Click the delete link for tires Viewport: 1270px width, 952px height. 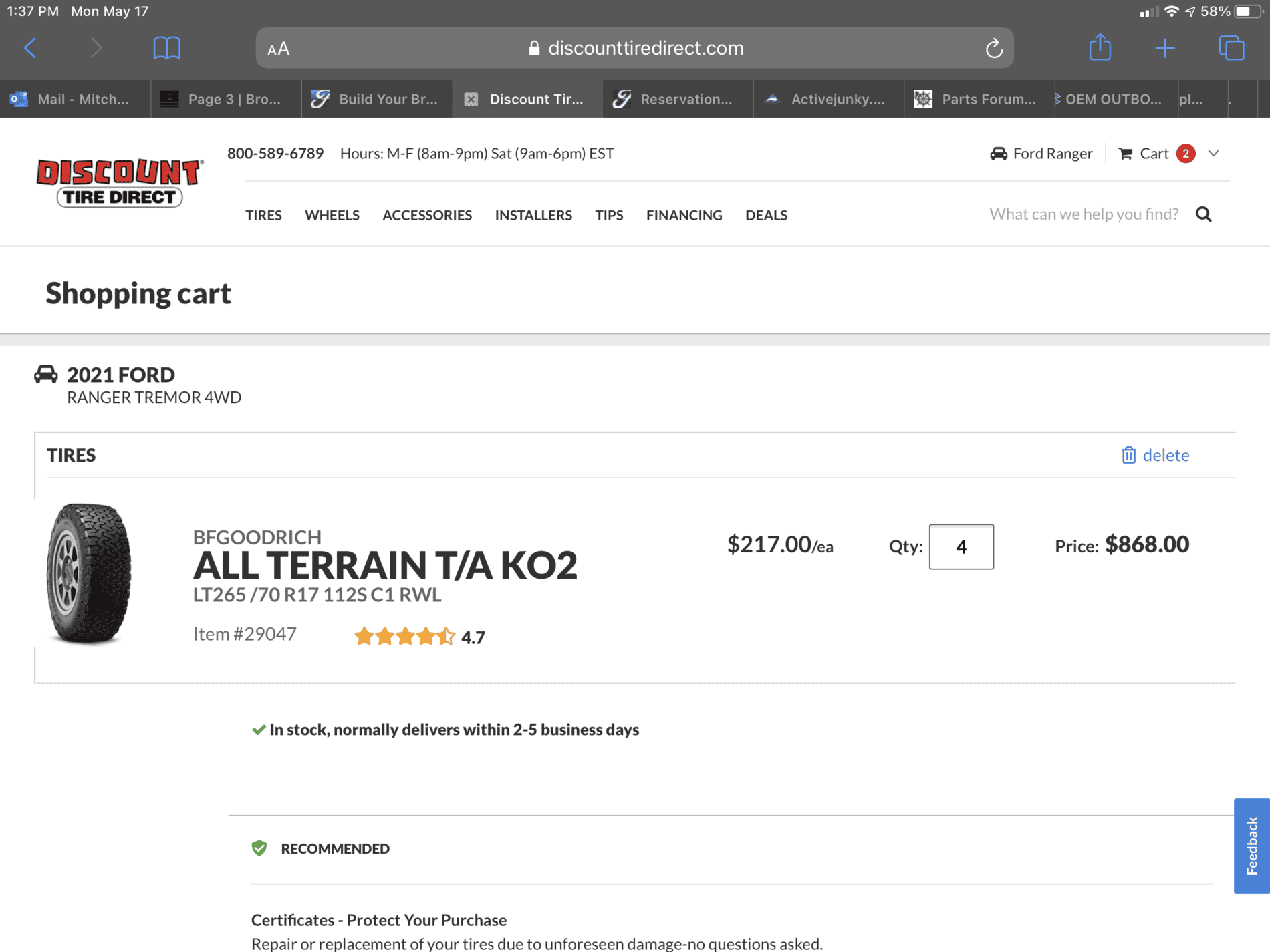pos(1166,455)
